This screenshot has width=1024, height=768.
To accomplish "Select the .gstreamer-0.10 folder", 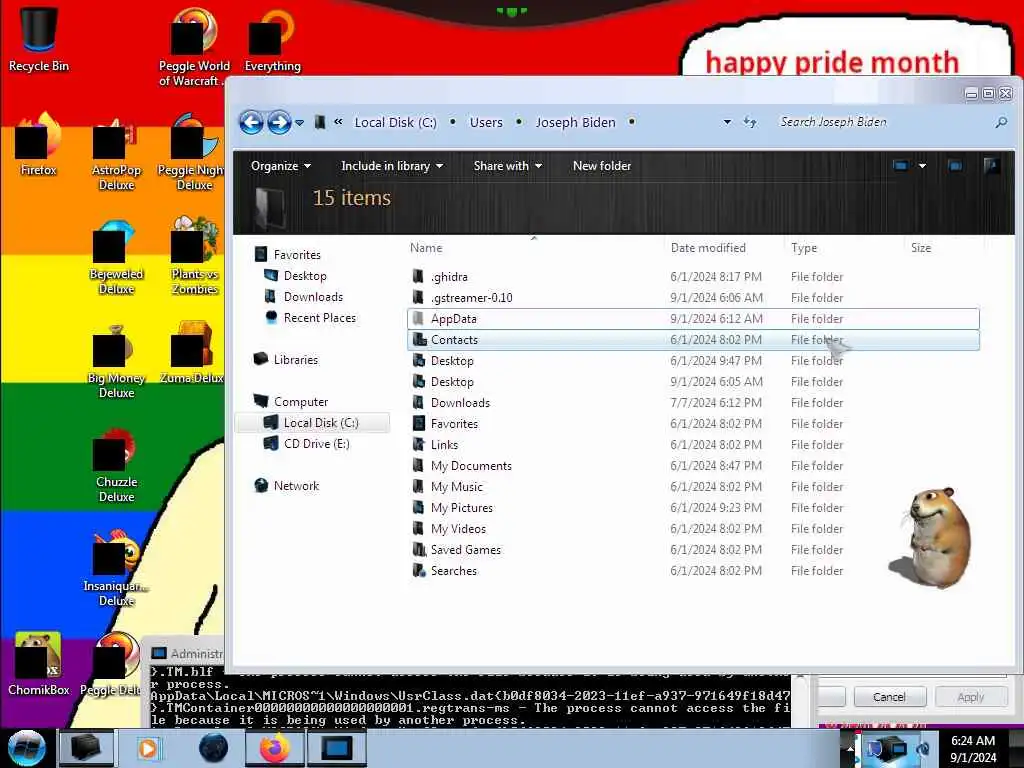I will (693, 298).
